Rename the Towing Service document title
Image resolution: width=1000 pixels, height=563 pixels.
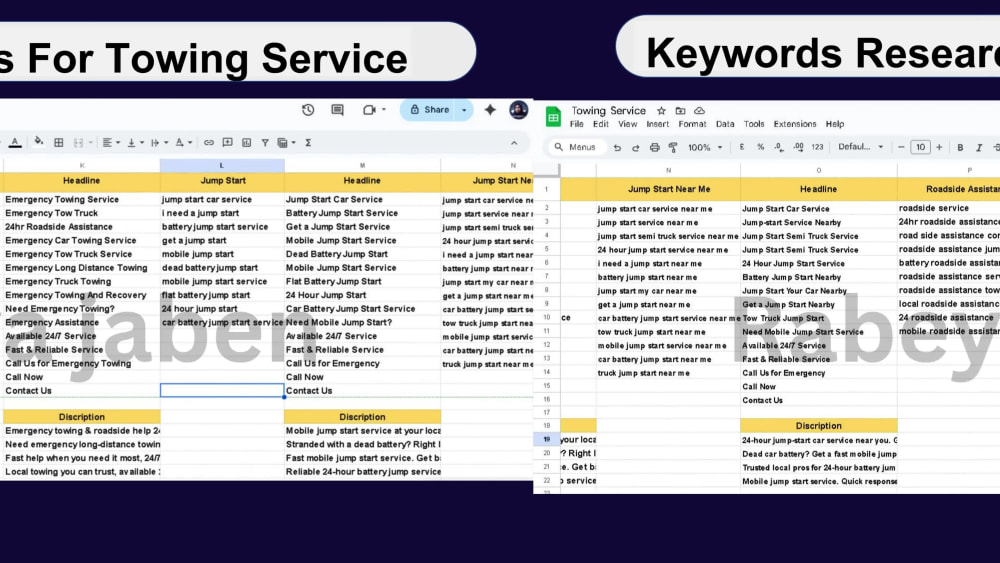click(608, 111)
